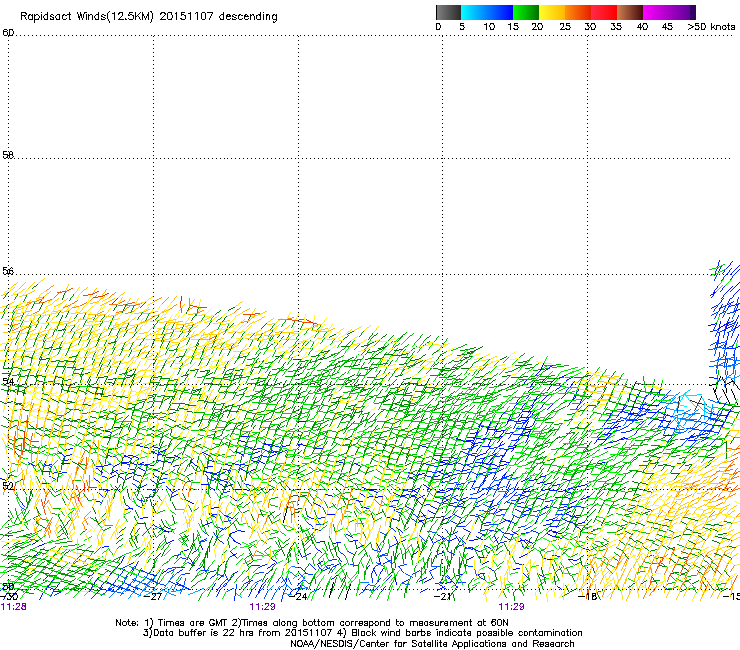Image resolution: width=740 pixels, height=650 pixels.
Task: Click the '11:29' time between -27 and -24
Action: 262,607
